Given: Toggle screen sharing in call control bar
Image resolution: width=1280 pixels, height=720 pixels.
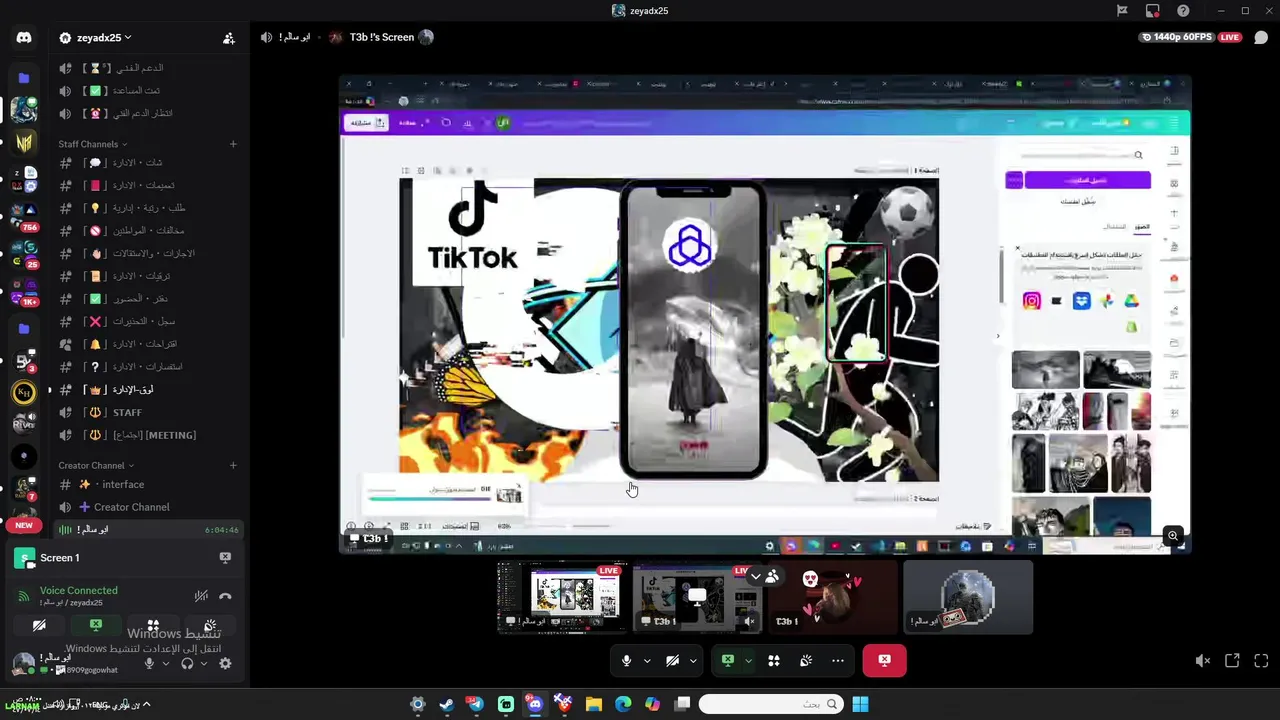Looking at the screenshot, I should pos(728,660).
